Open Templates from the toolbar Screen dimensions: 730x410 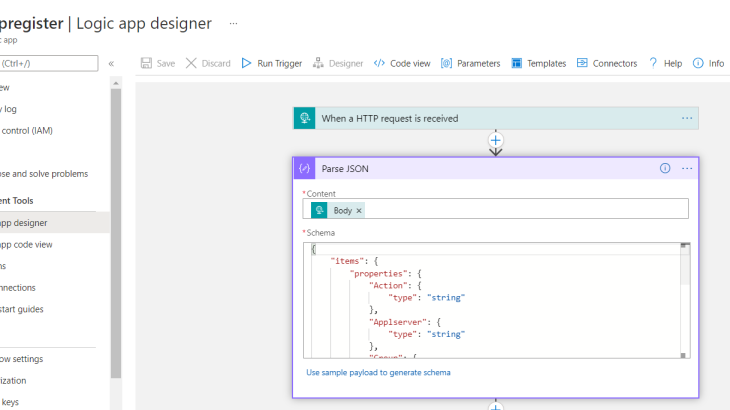[539, 63]
